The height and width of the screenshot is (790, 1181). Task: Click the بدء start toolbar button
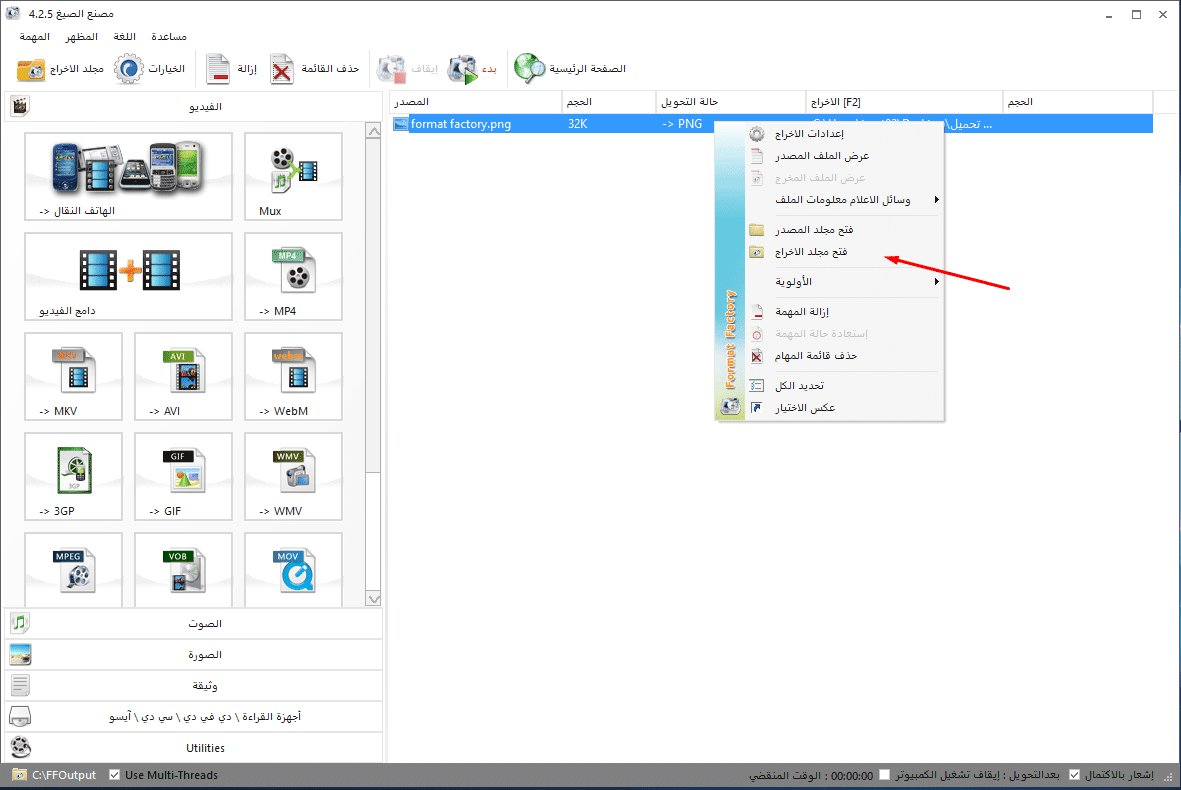(x=472, y=69)
